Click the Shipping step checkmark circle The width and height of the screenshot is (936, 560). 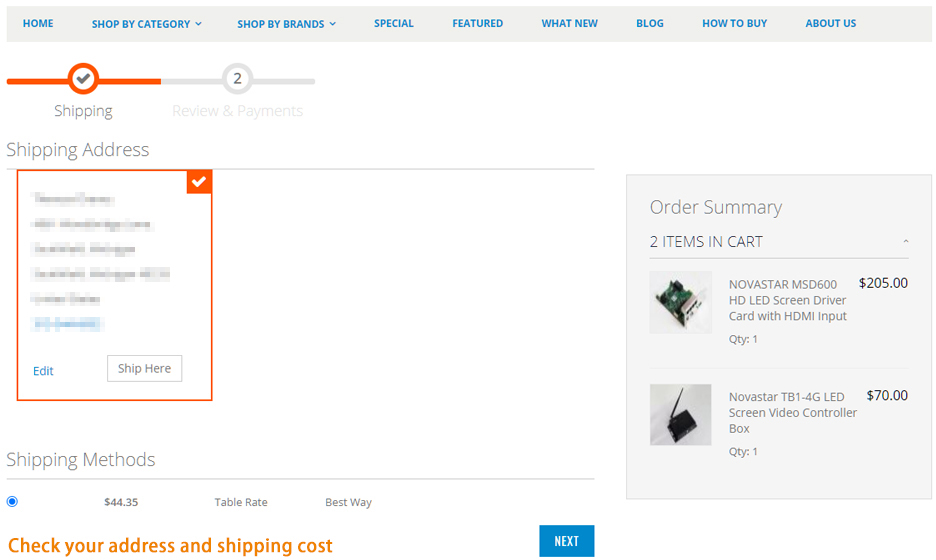[x=83, y=79]
